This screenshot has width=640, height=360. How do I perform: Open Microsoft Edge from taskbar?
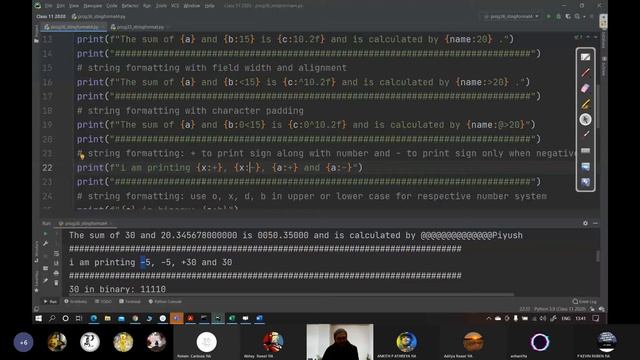click(x=93, y=318)
